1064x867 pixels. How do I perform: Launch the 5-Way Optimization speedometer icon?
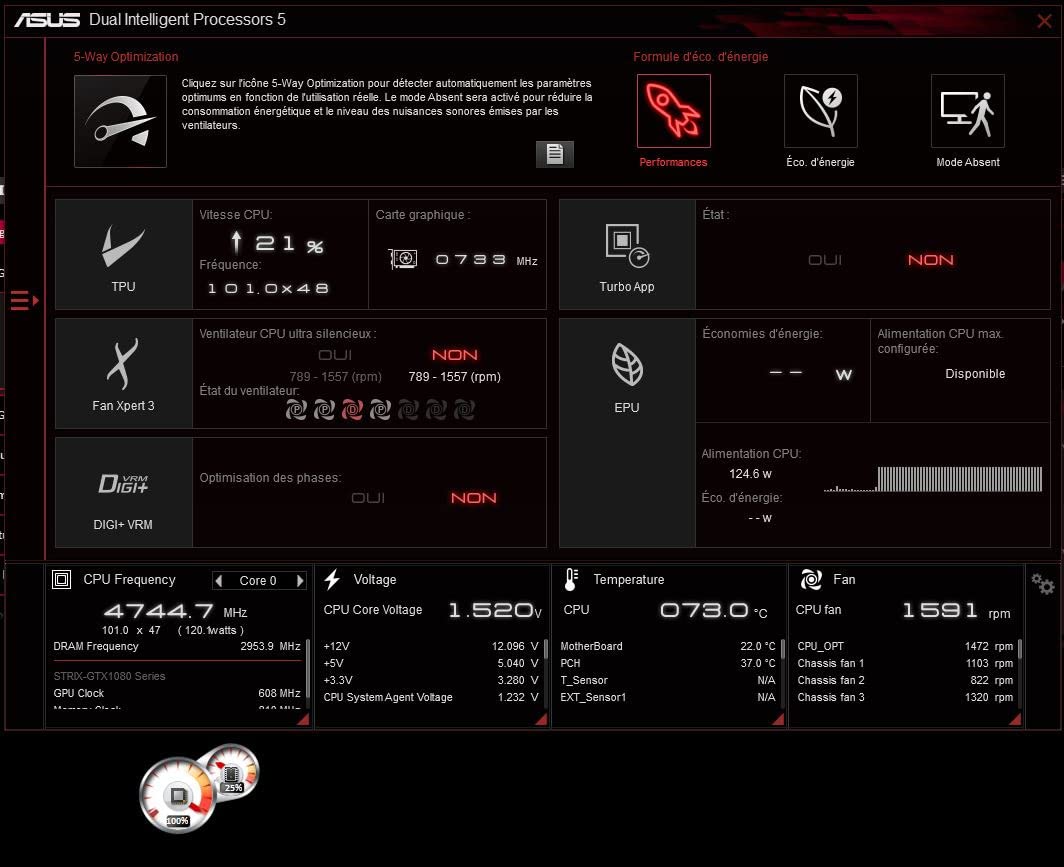[120, 121]
